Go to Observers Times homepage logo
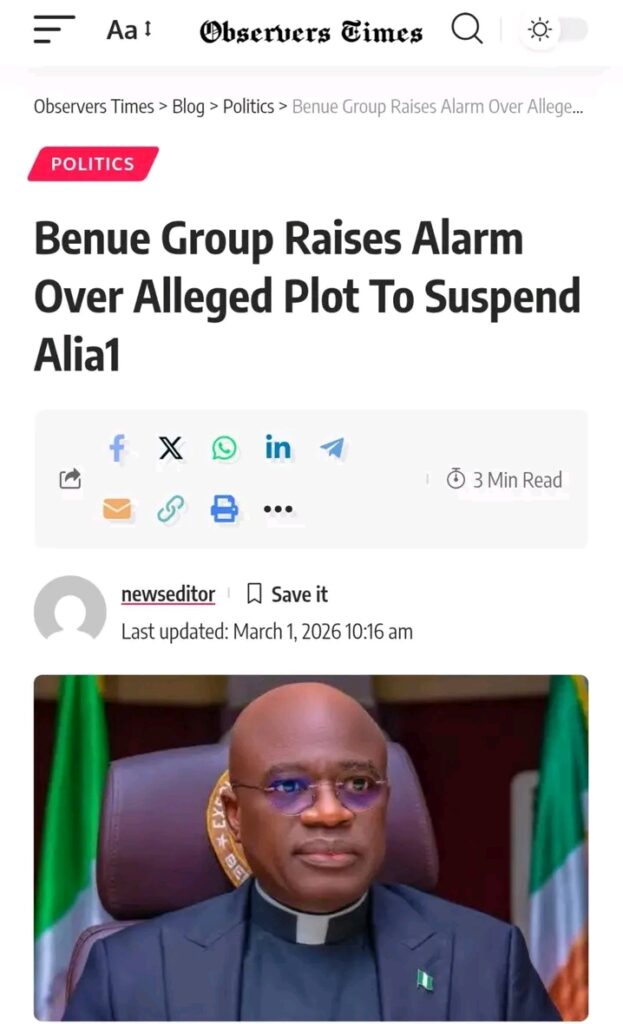623x1024 pixels. 311,32
